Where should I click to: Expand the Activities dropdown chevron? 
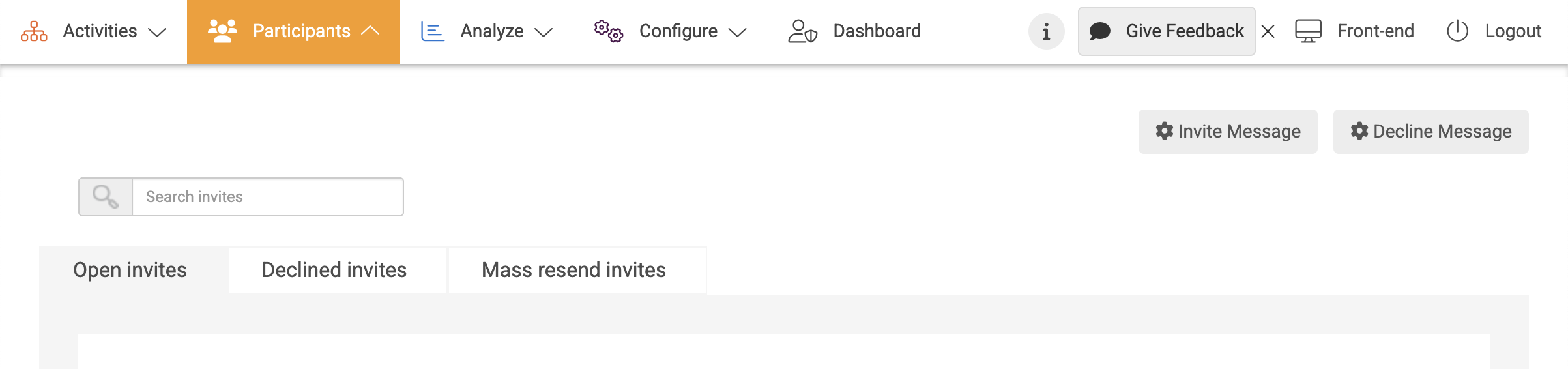click(x=157, y=32)
